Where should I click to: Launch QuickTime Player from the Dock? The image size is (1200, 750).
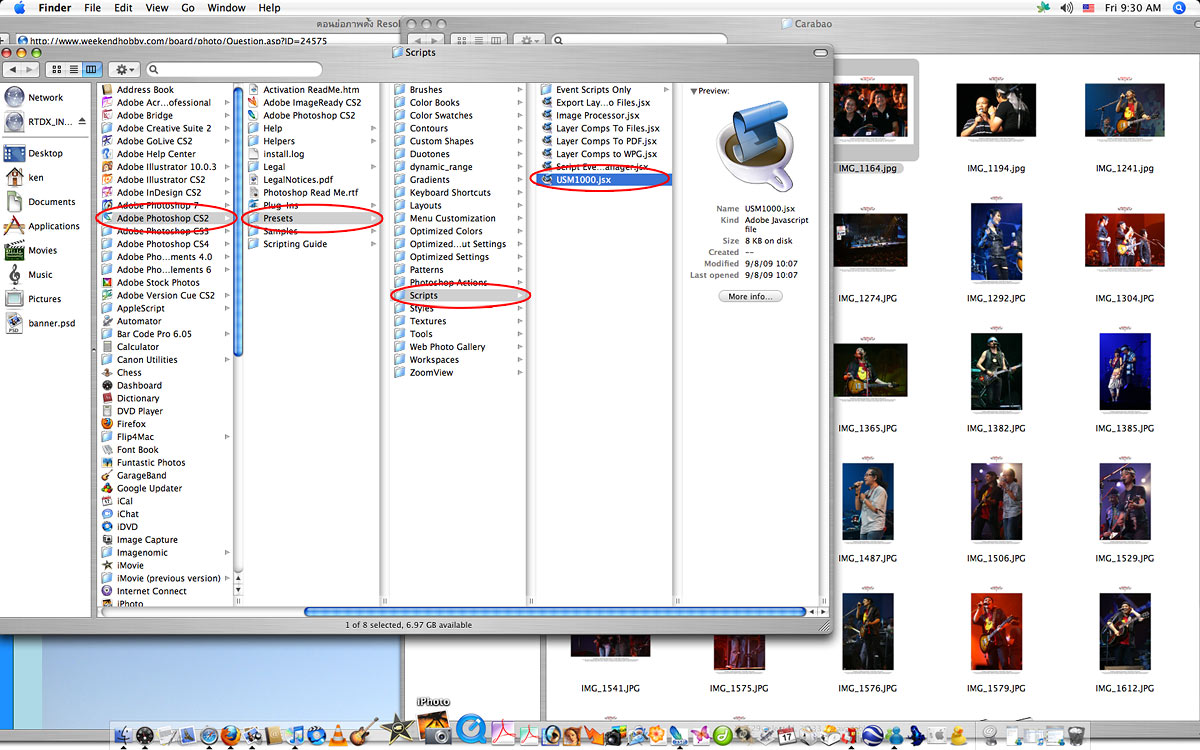point(471,731)
